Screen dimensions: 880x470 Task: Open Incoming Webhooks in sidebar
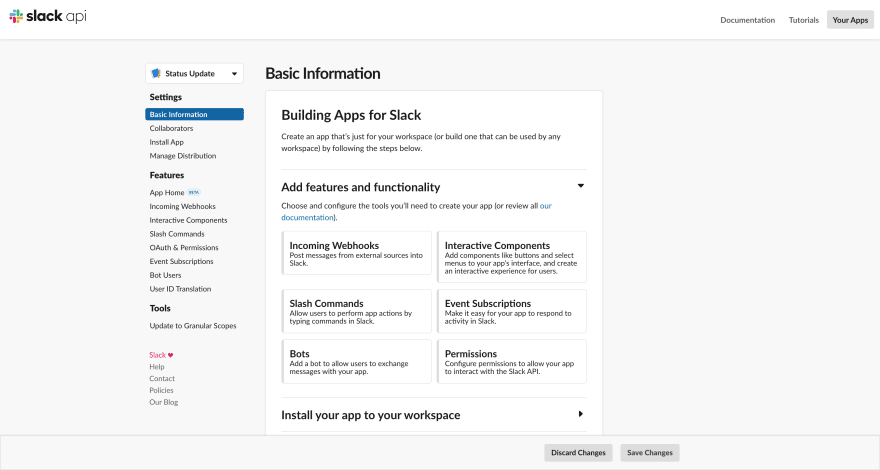coord(182,206)
